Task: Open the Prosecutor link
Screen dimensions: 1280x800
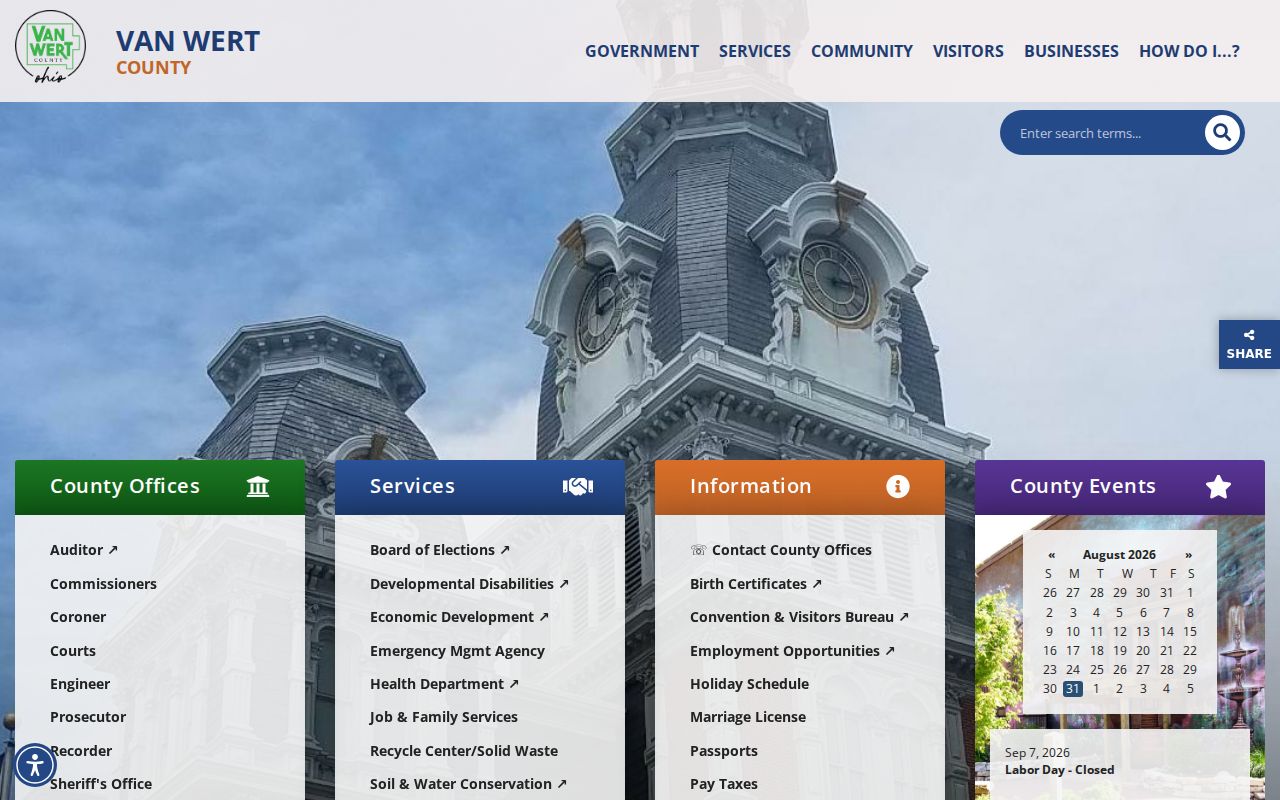Action: [x=88, y=717]
